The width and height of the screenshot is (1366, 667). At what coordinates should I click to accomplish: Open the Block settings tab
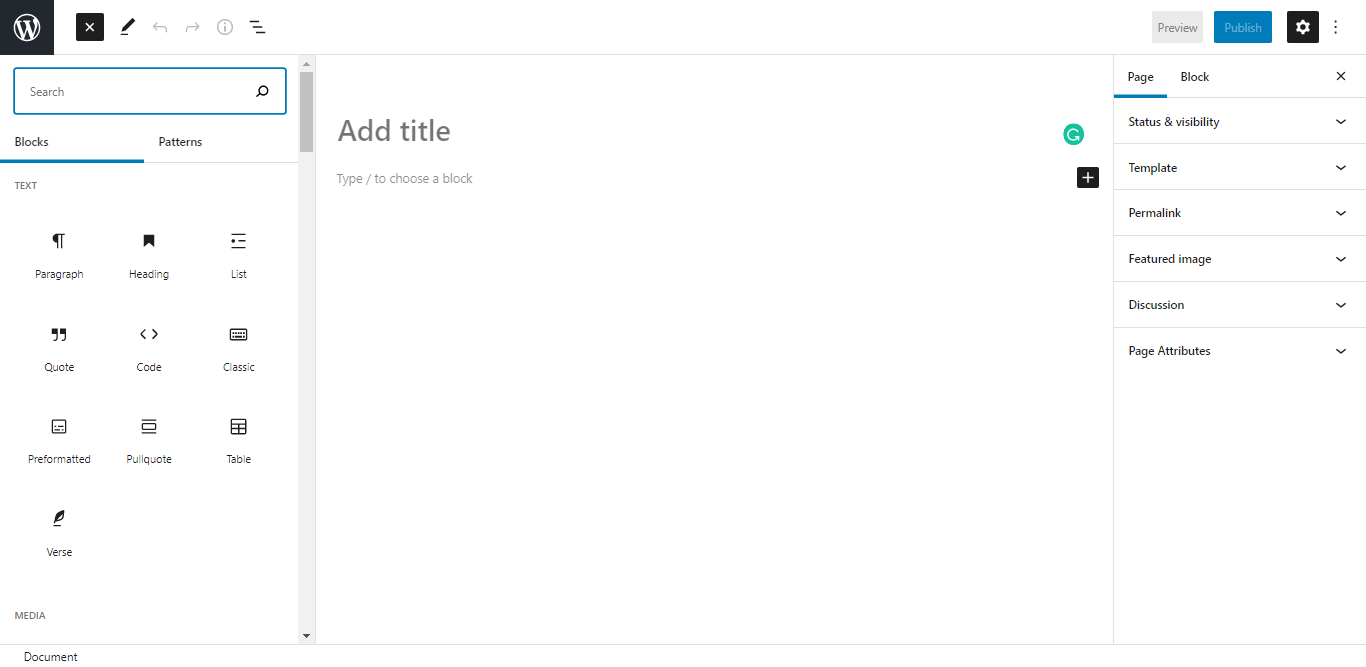[x=1194, y=76]
